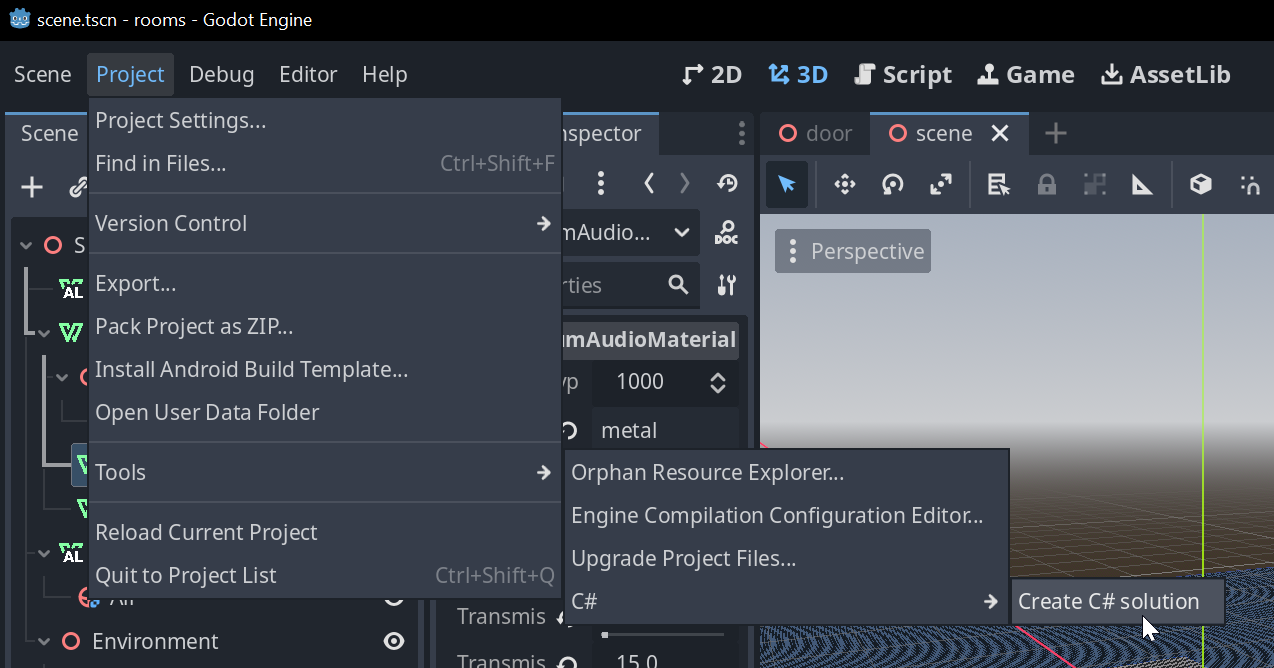Expand the Version Control submenu
The width and height of the screenshot is (1274, 668).
point(324,224)
